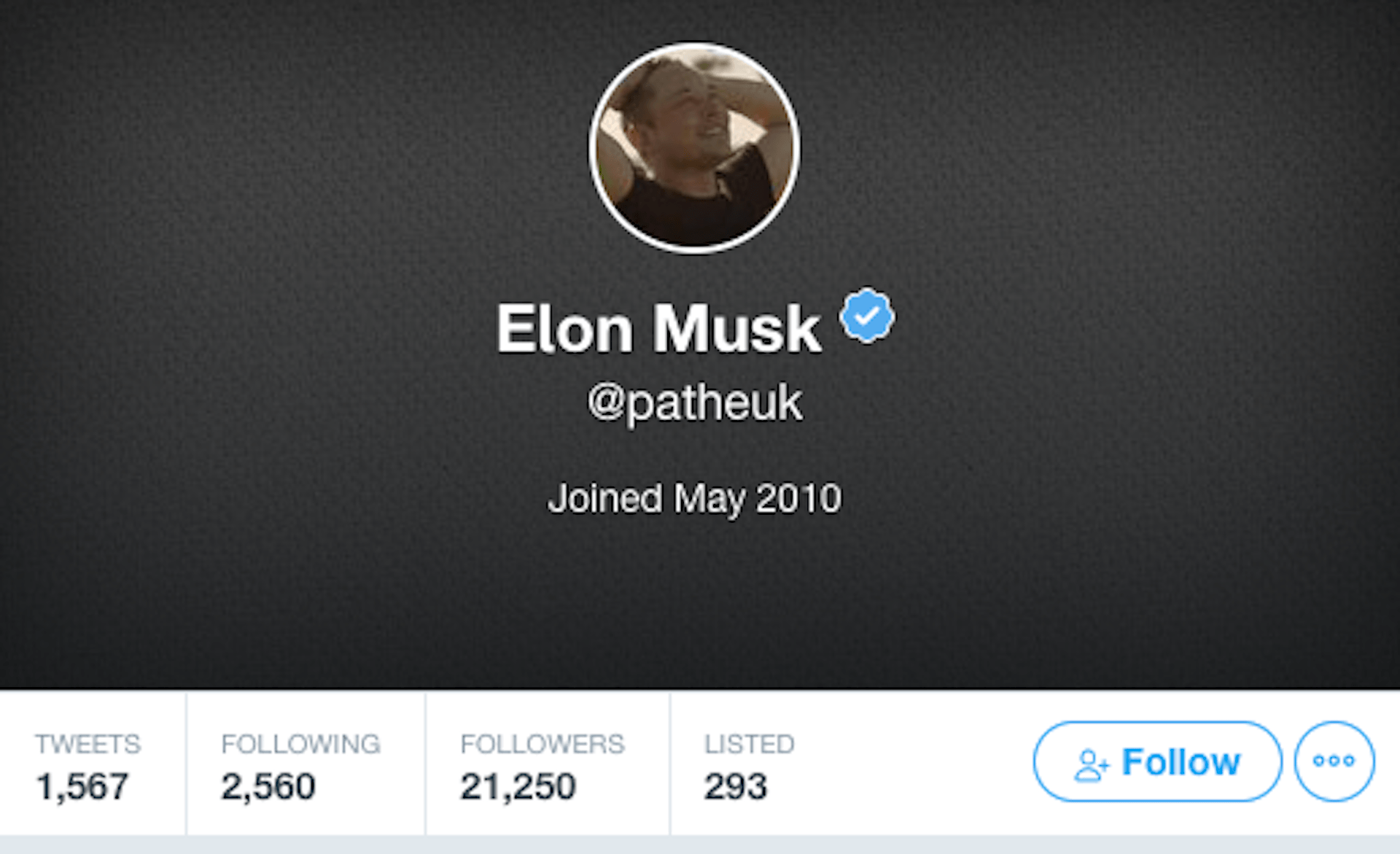Click the 21,250 followers count
This screenshot has height=854, width=1400.
pyautogui.click(x=518, y=787)
